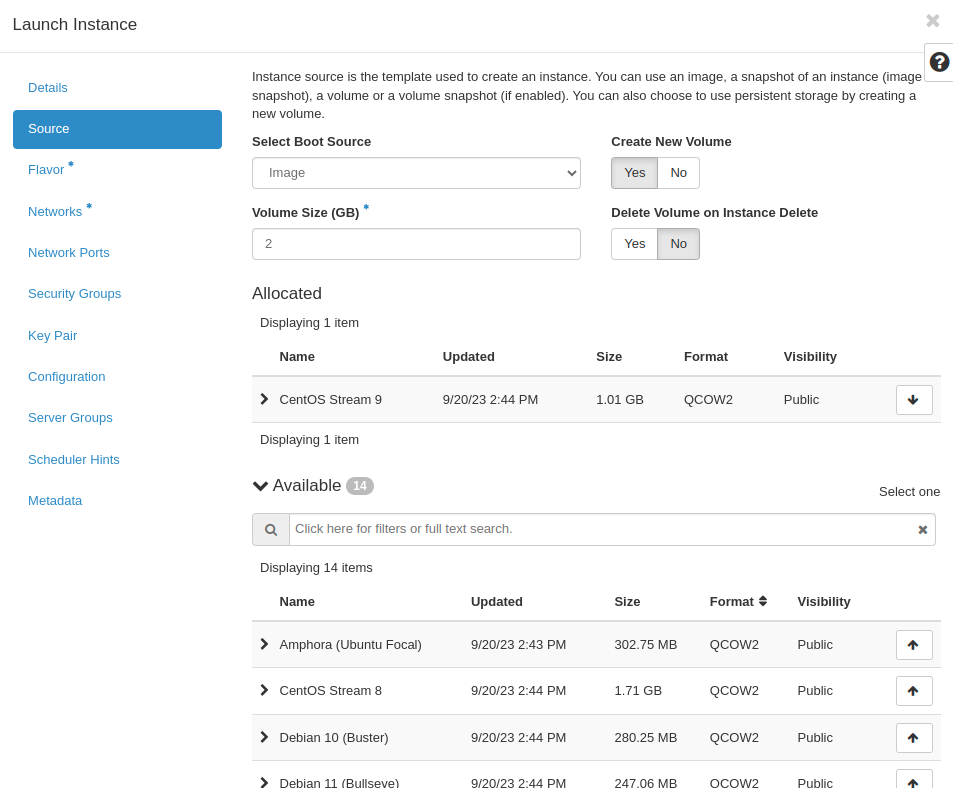Select No for Create New Volume
The width and height of the screenshot is (953, 788).
pyautogui.click(x=678, y=172)
